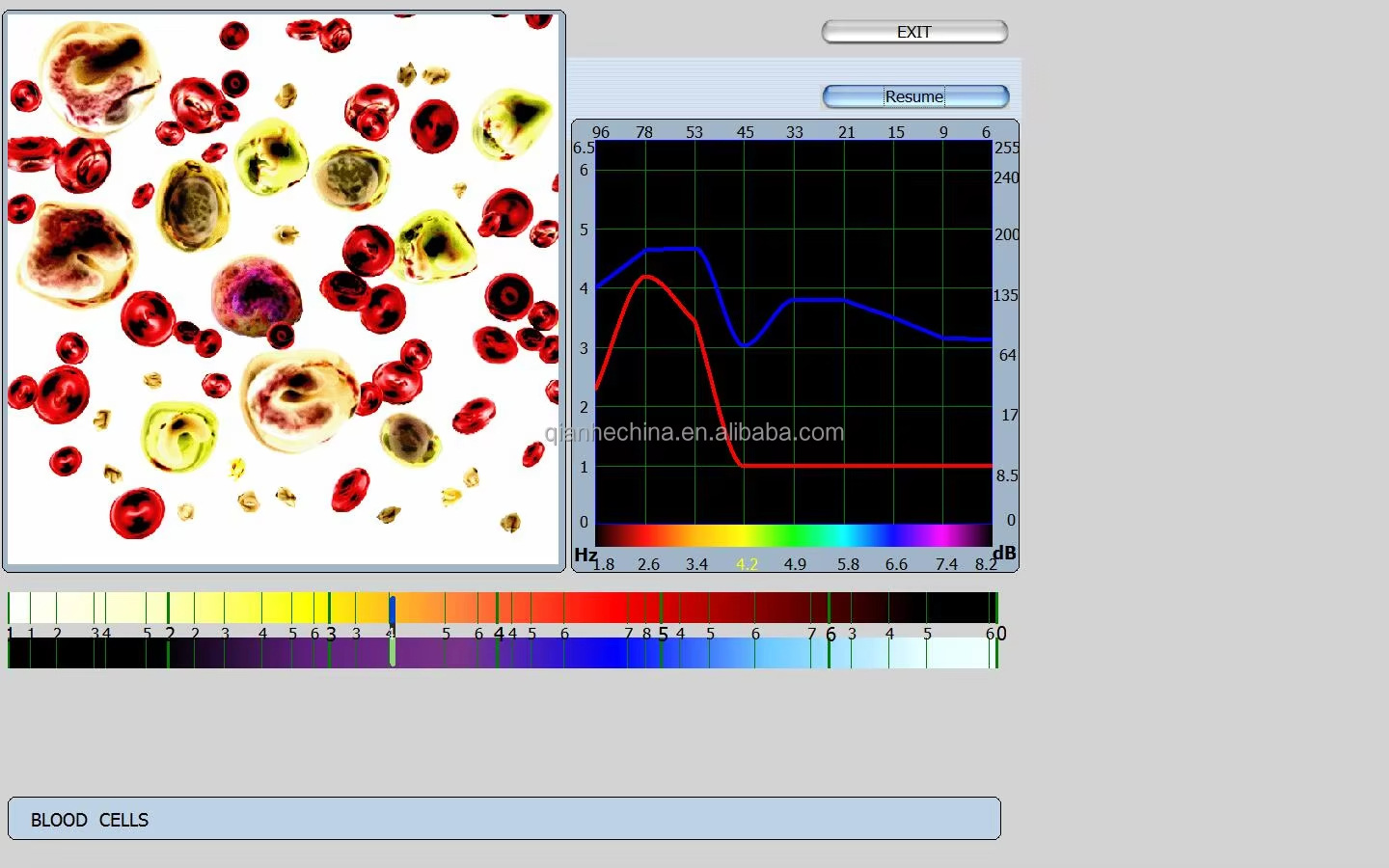Click the bold 5 marker on scale
Viewport: 1389px width, 868px height.
point(663,634)
